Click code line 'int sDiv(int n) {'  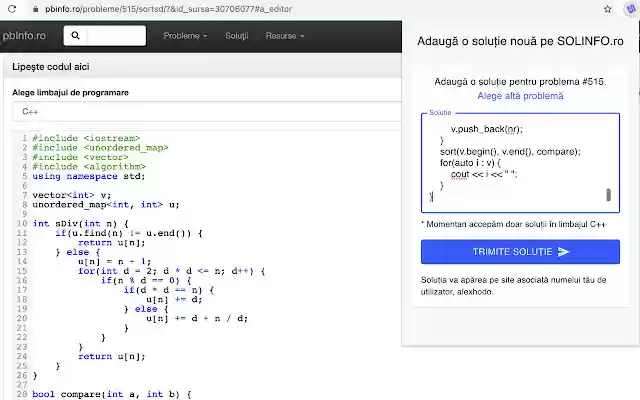coord(80,223)
